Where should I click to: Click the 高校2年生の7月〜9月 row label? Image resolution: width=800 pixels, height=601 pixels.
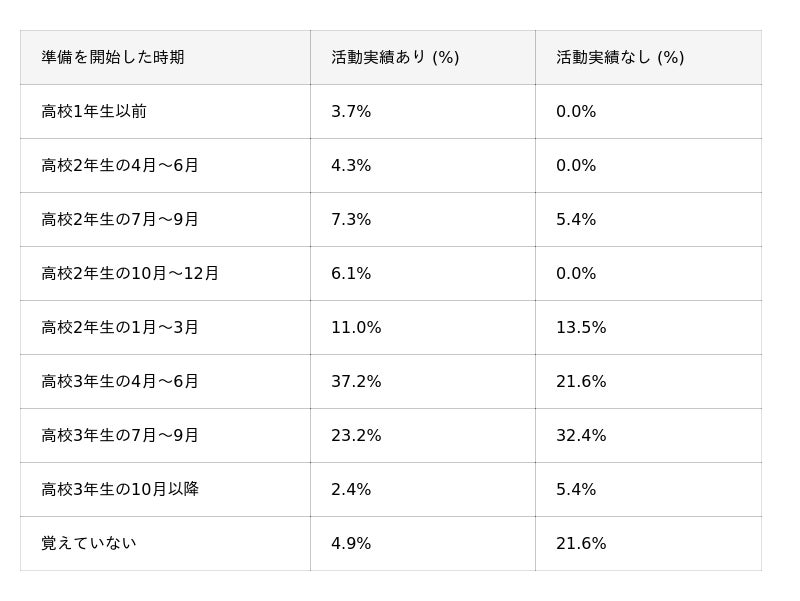[x=120, y=219]
